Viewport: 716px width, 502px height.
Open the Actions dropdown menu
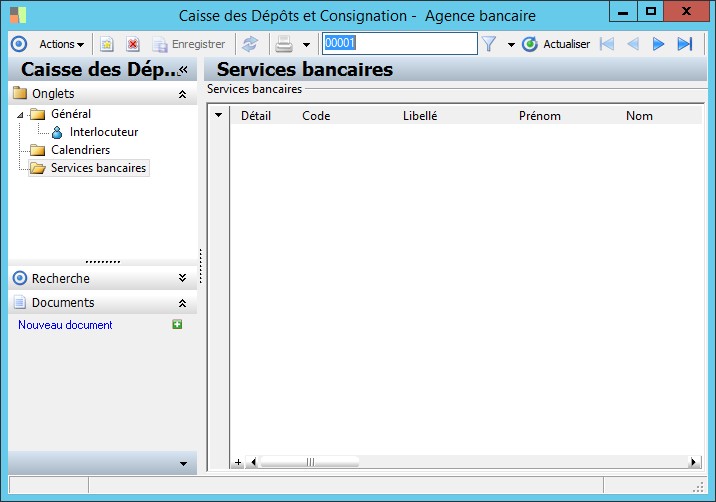coord(62,44)
